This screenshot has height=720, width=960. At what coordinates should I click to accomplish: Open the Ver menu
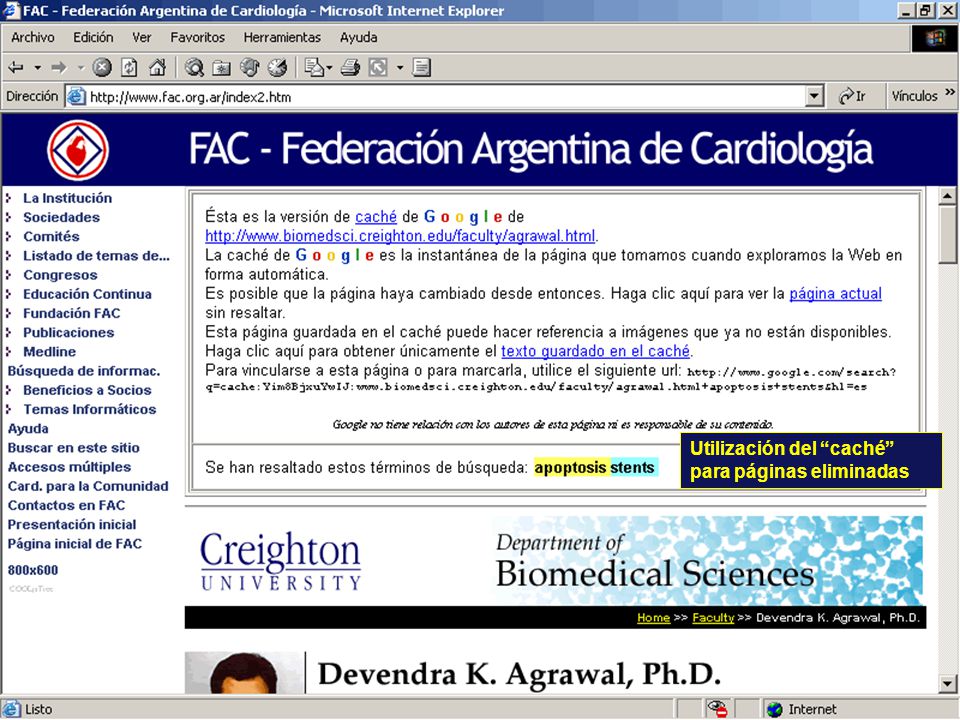141,37
